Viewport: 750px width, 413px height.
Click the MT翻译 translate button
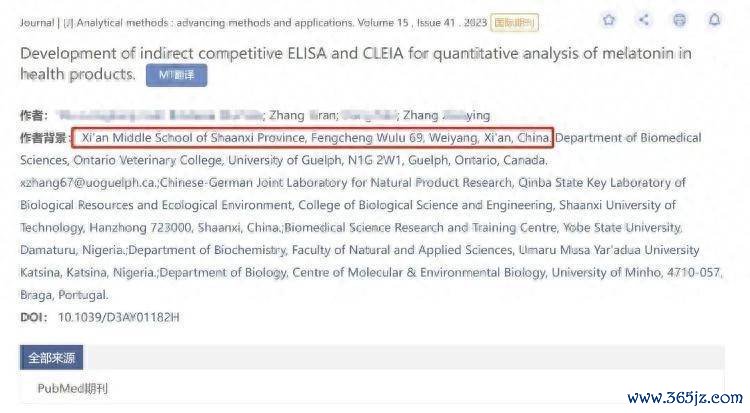click(x=176, y=75)
